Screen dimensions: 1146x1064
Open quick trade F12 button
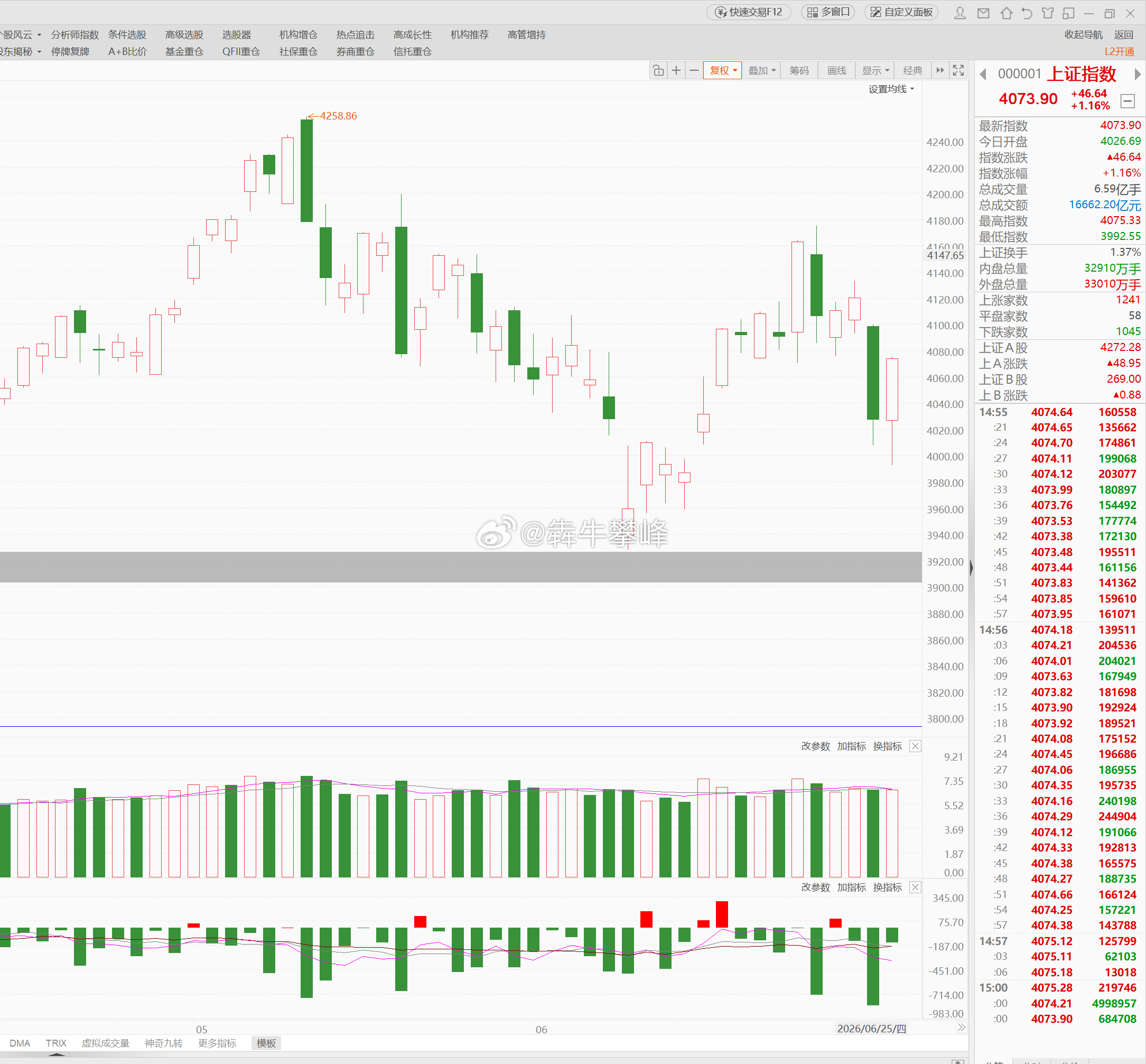pos(748,12)
